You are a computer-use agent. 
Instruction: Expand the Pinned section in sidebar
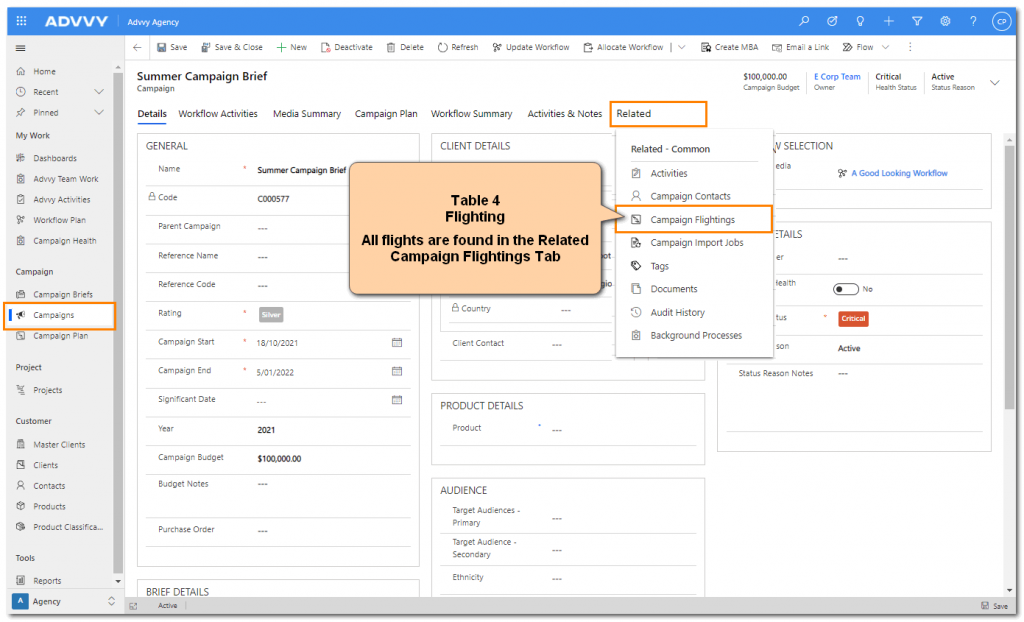click(99, 113)
